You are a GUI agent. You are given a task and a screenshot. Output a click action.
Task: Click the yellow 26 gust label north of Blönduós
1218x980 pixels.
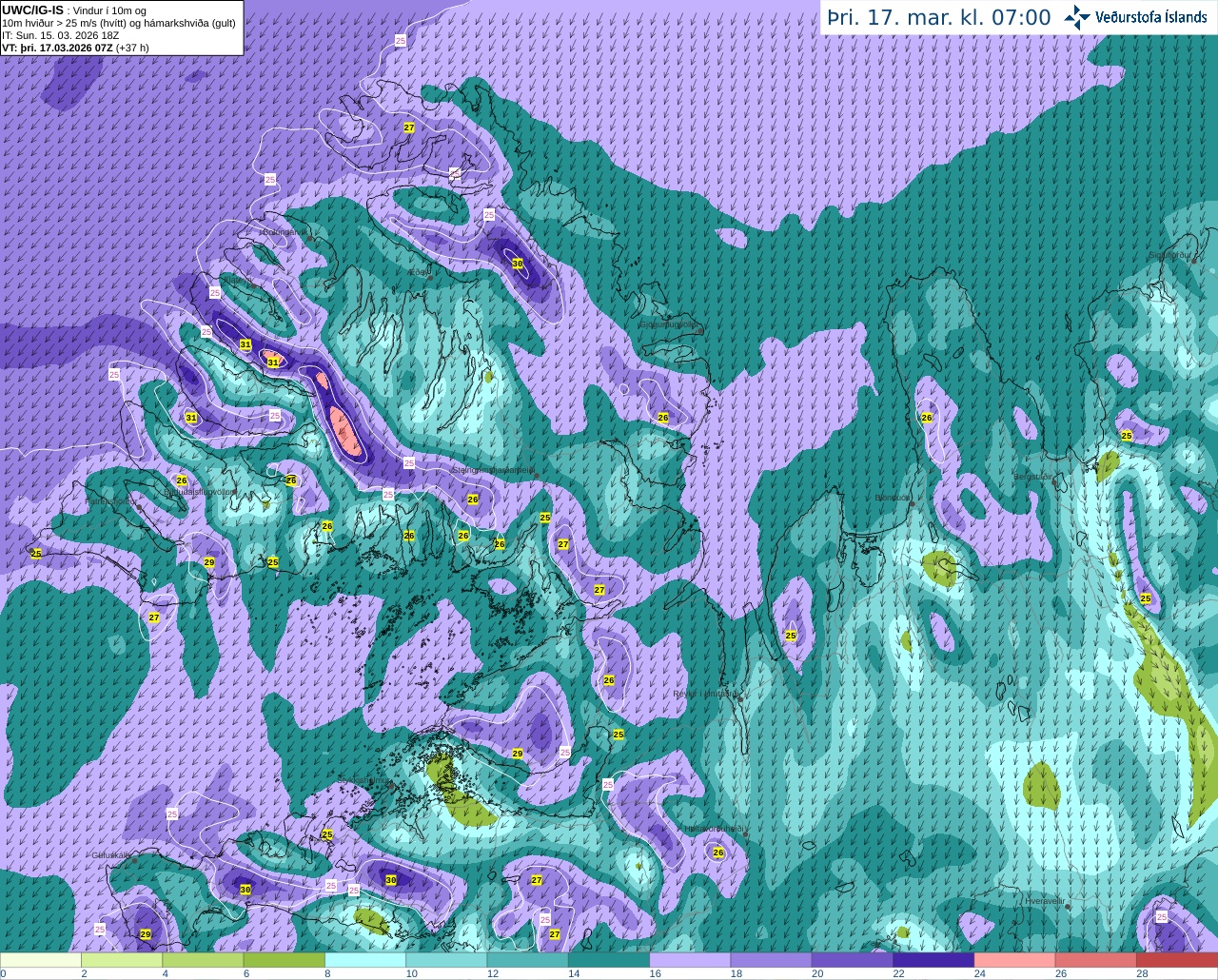[x=926, y=417]
